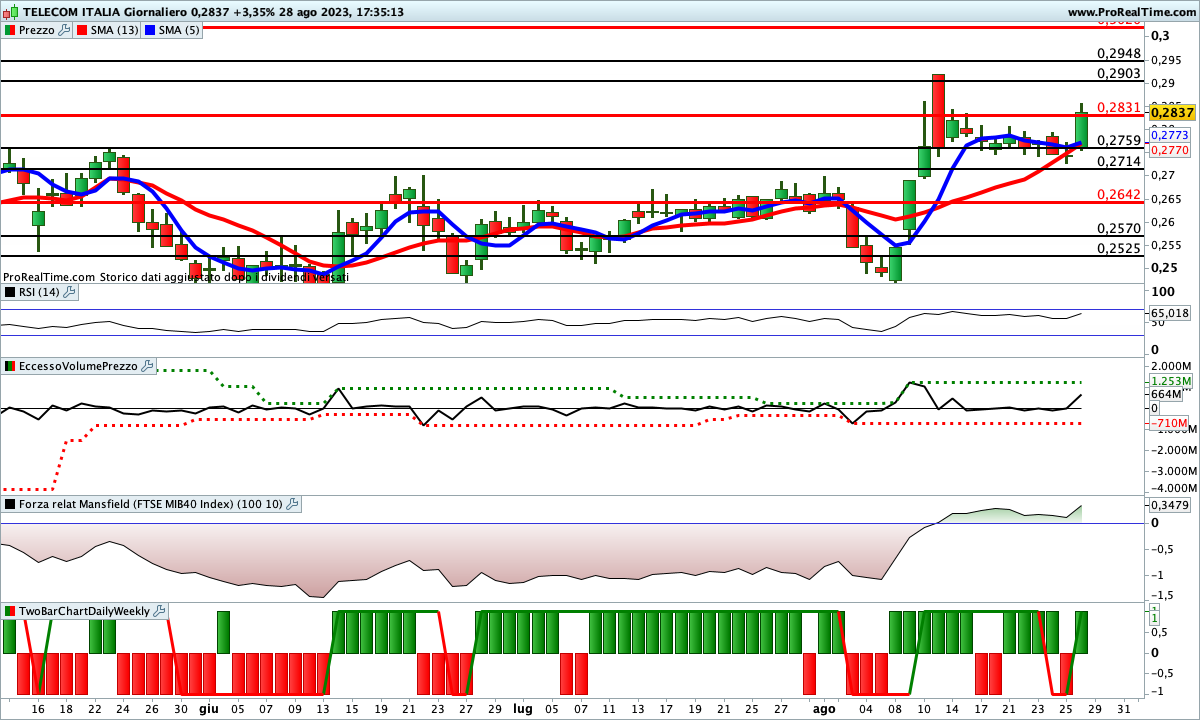Click the 0,2570 horizontal level label
This screenshot has width=1200, height=720.
tap(1118, 228)
